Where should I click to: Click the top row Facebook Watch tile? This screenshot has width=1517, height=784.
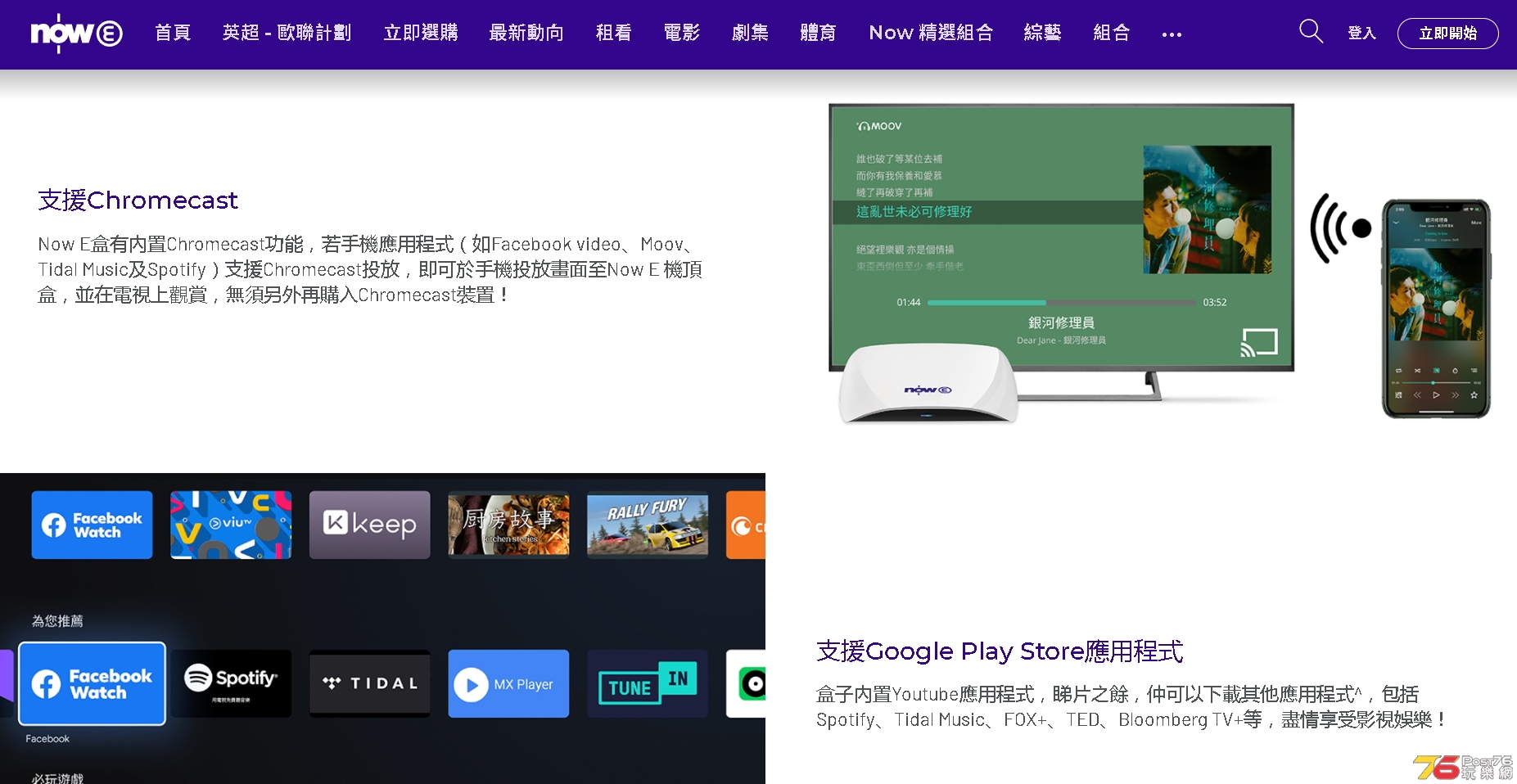point(92,525)
